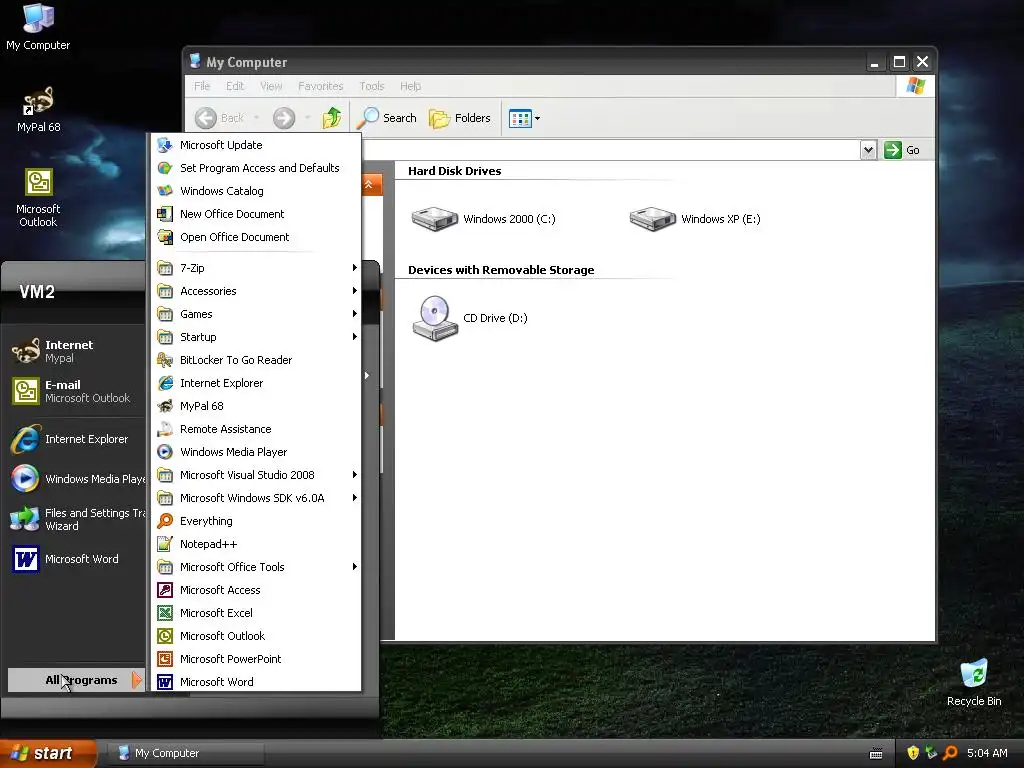Open Help menu
Screen dimensions: 1024x768
click(x=410, y=86)
